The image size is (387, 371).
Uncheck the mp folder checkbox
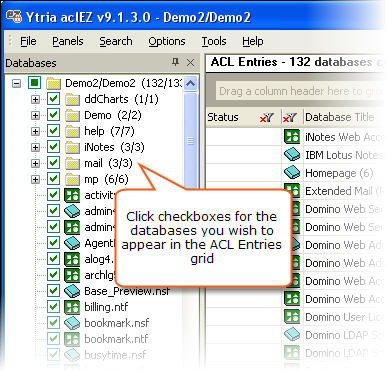53,179
